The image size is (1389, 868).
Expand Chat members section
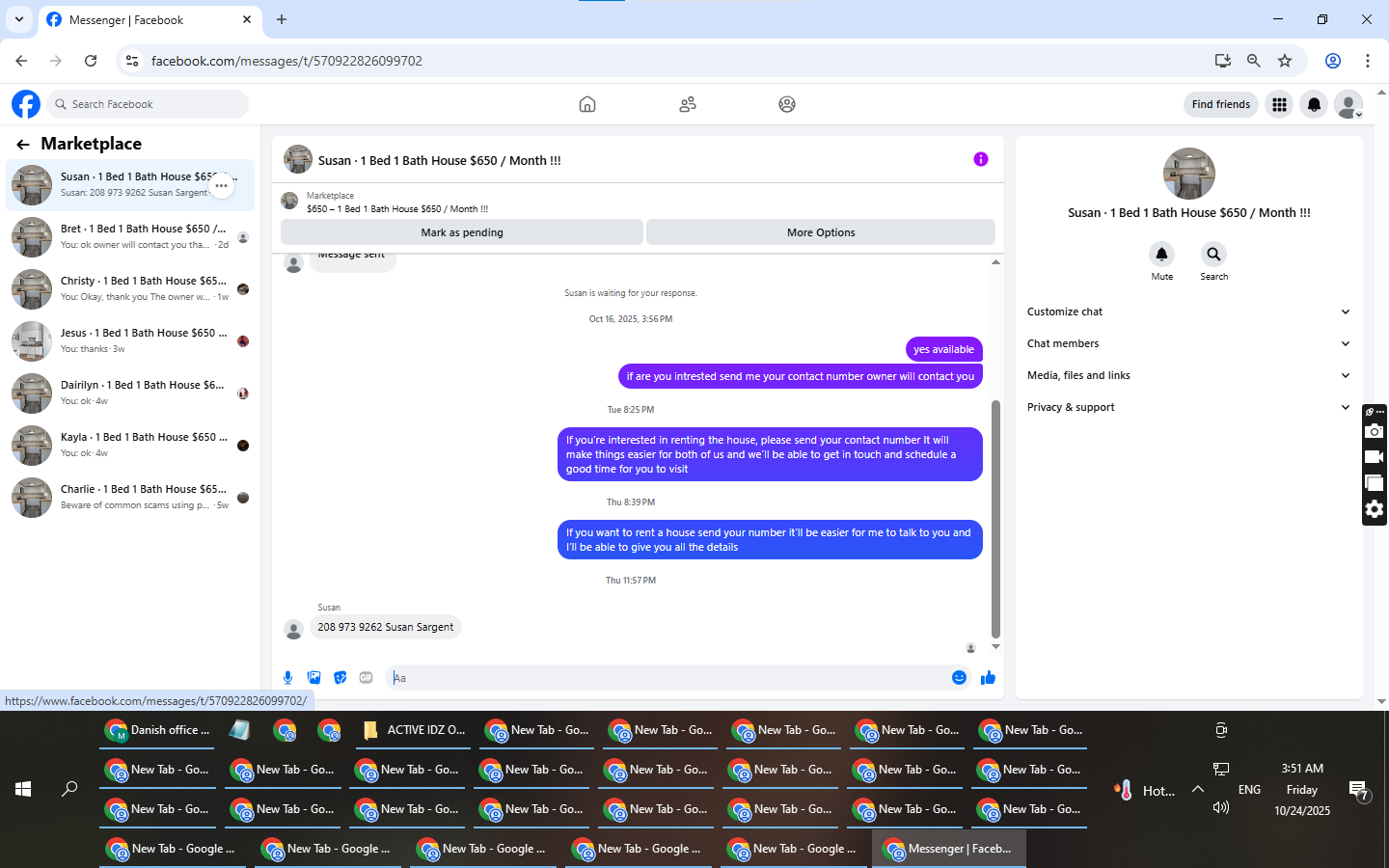[1188, 343]
